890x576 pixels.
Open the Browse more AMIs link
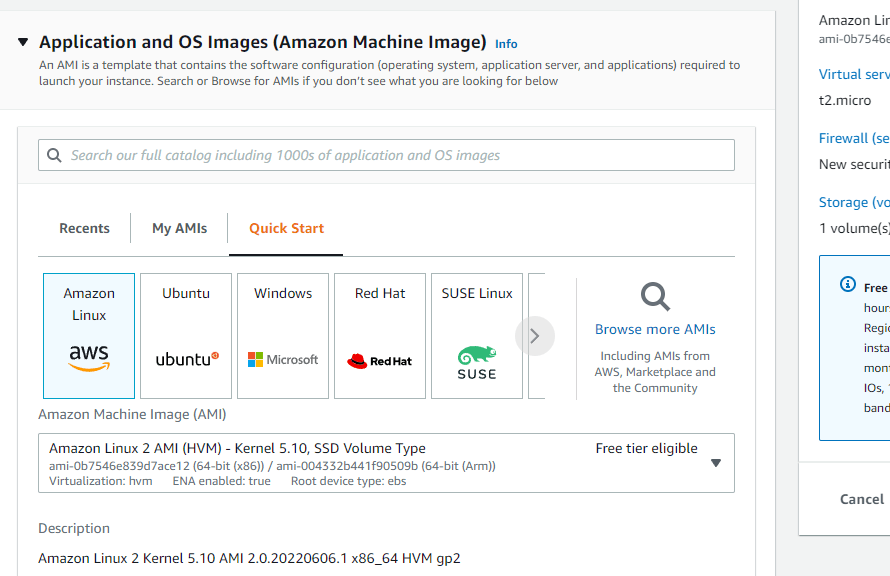(x=655, y=329)
